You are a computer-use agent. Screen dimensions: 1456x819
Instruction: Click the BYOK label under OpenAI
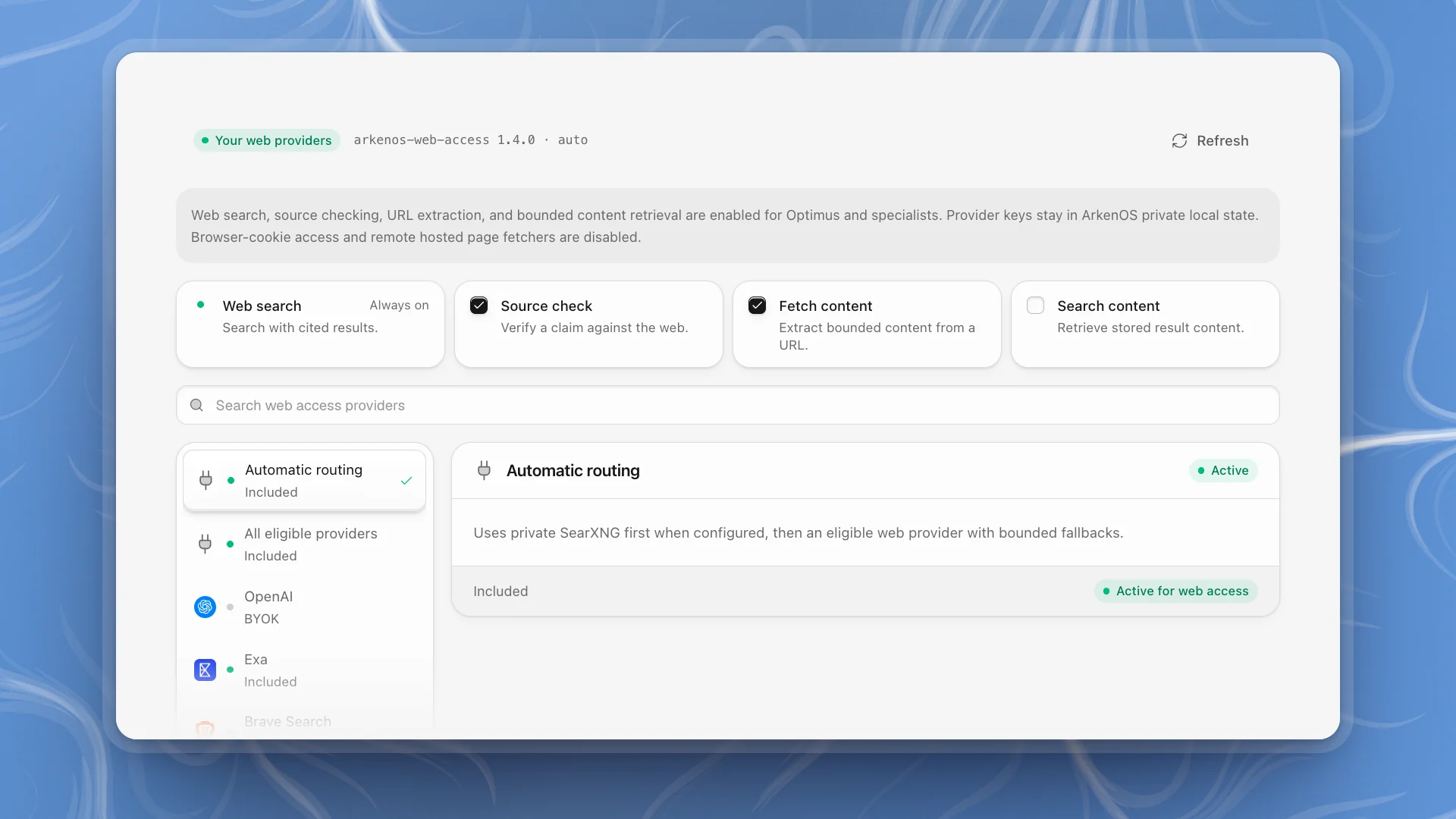(x=262, y=618)
